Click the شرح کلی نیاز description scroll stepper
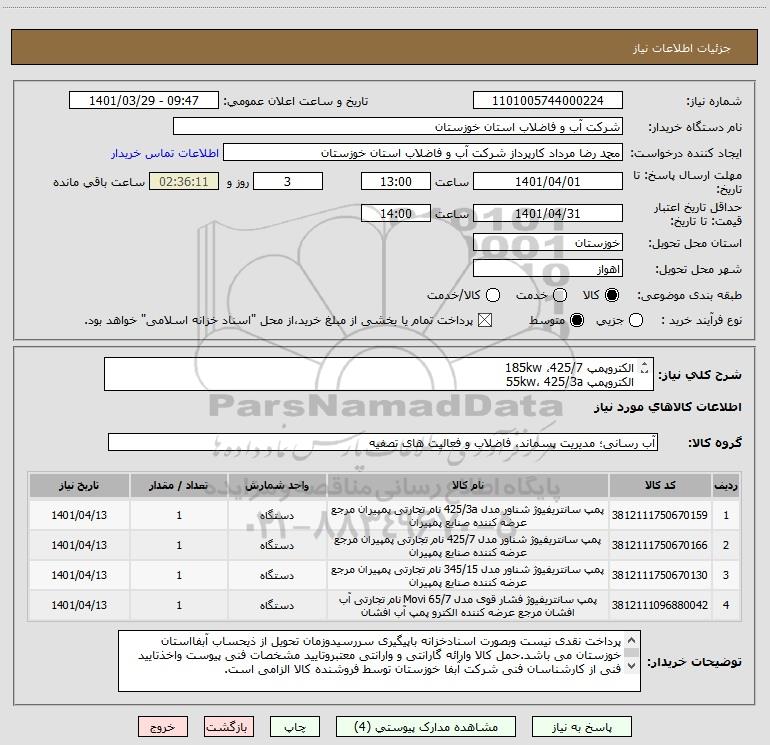The image size is (770, 745). pos(645,367)
